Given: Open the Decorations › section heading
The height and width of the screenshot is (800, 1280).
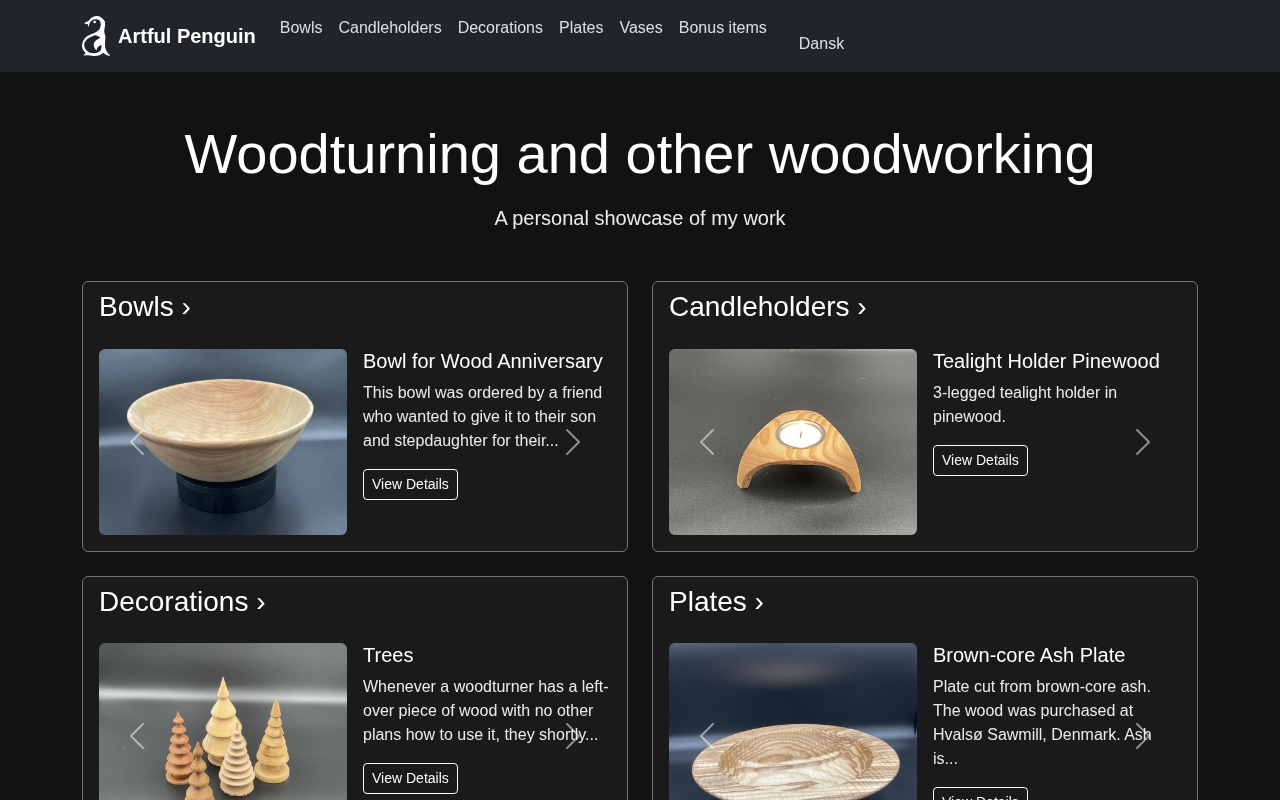Looking at the screenshot, I should point(182,602).
